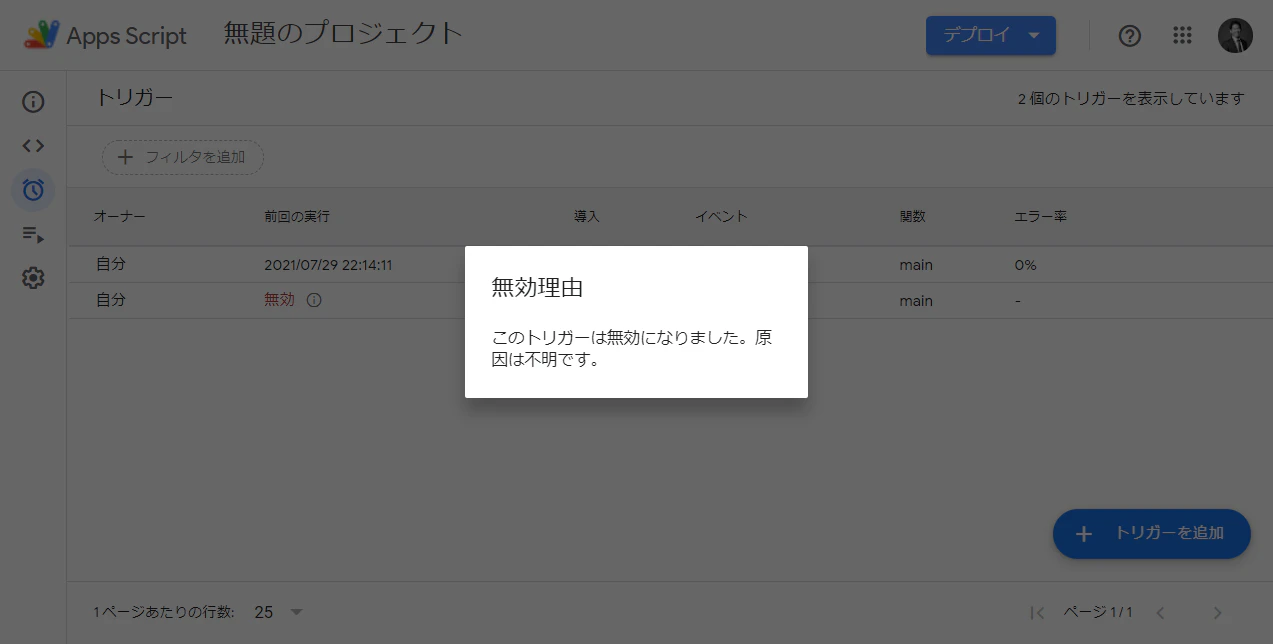Click the info icon beside 無効
1273x644 pixels.
[x=314, y=300]
